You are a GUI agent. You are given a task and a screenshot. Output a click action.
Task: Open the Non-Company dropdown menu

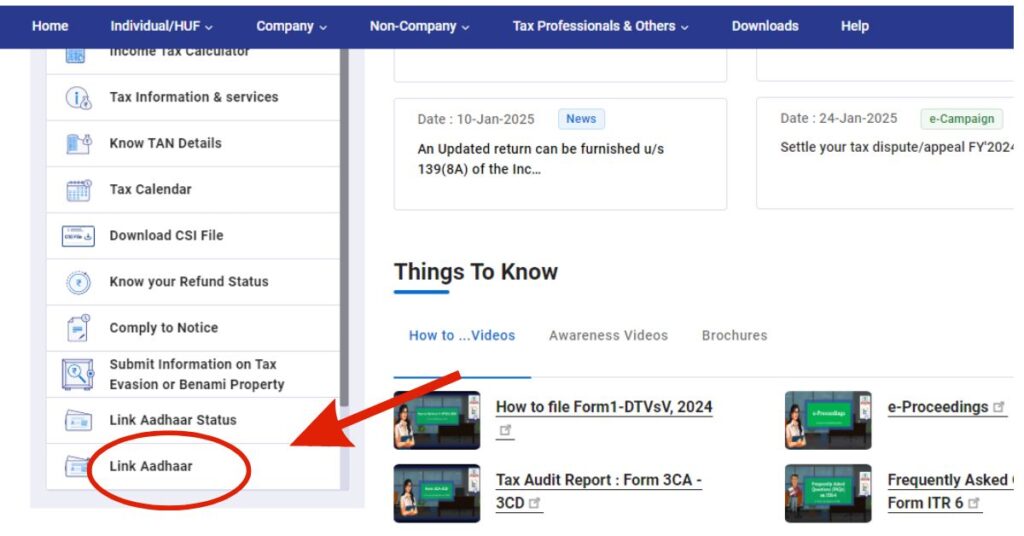(x=419, y=26)
